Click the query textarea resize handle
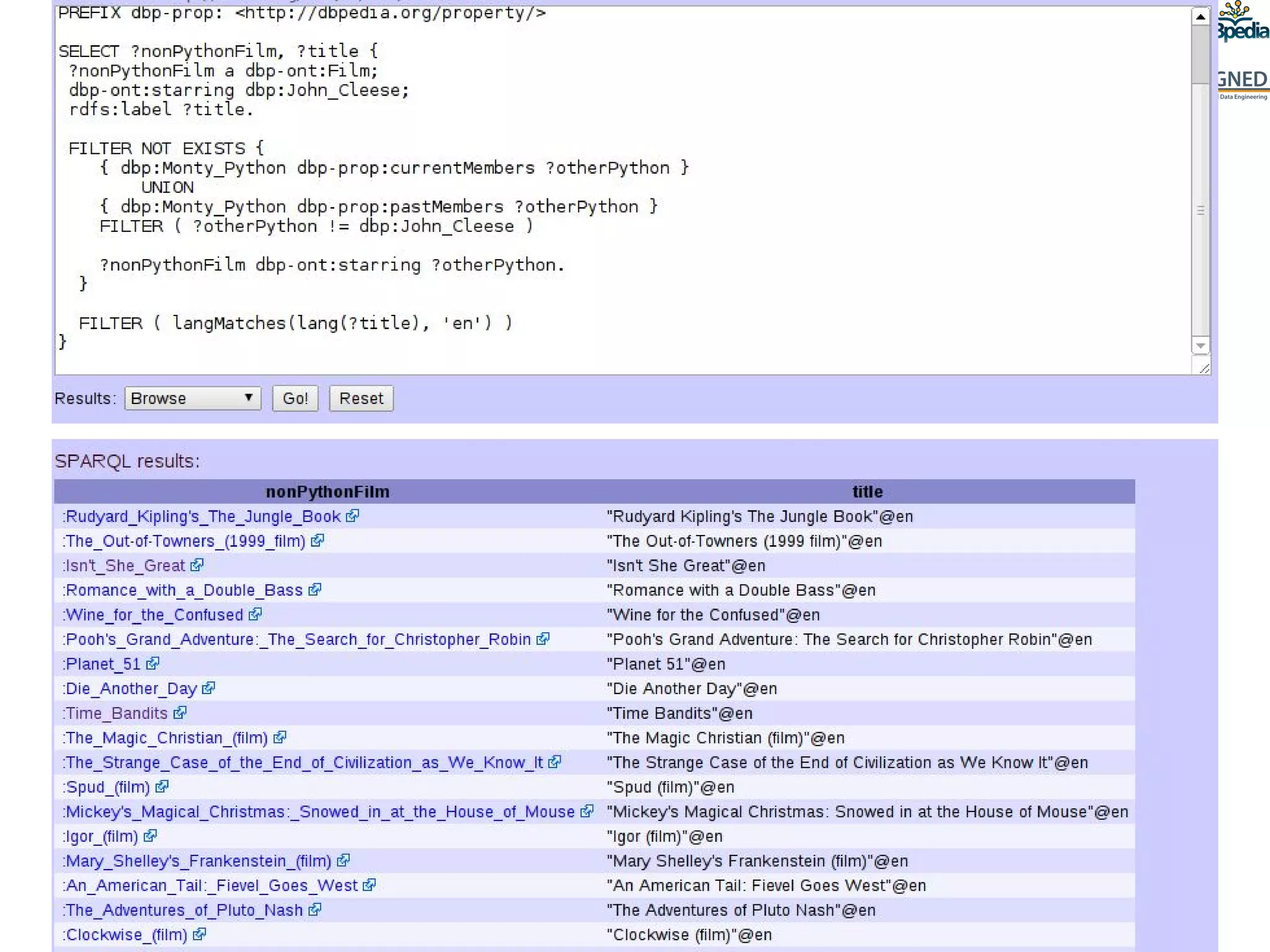This screenshot has width=1270, height=952. (1204, 369)
